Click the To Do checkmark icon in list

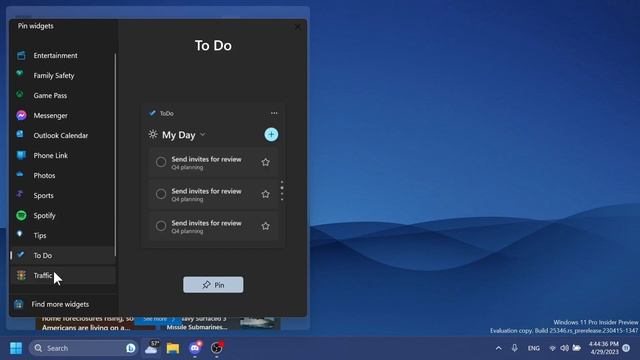pos(20,255)
